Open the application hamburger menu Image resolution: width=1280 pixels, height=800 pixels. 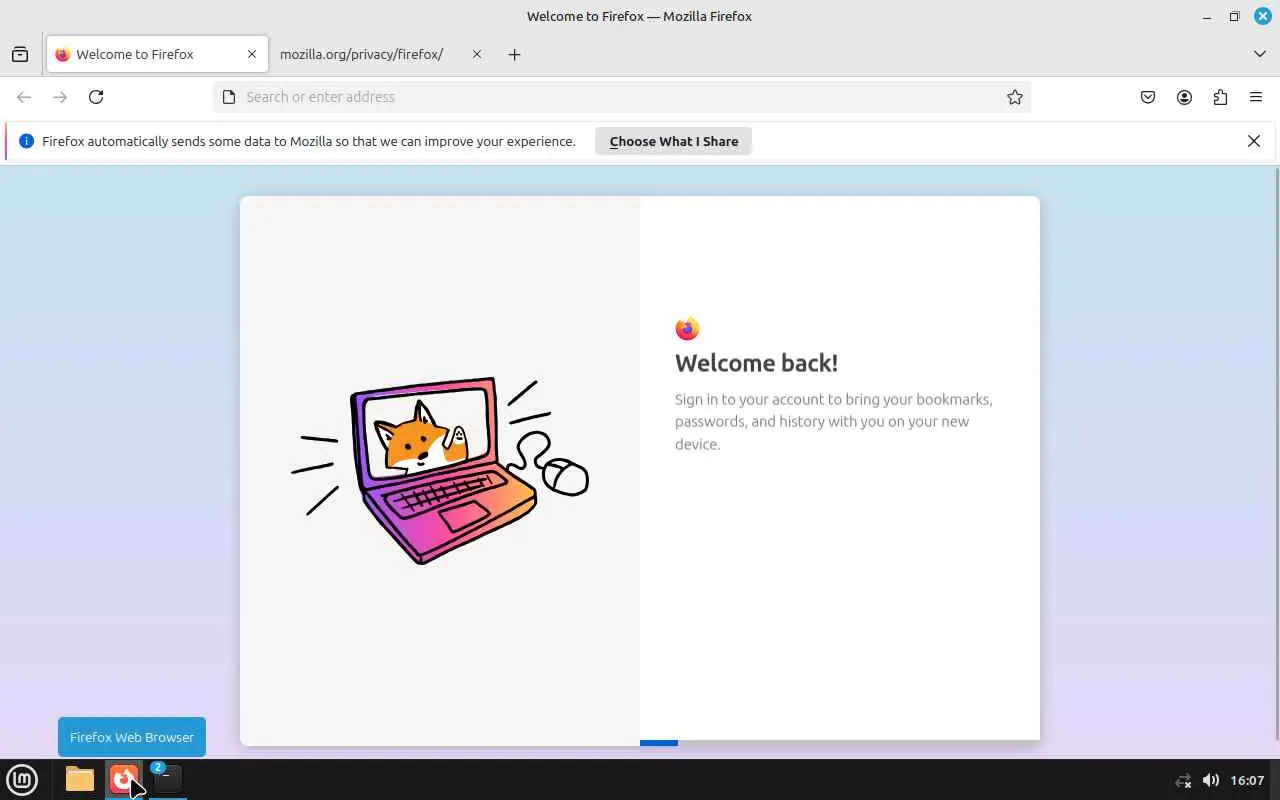1256,97
